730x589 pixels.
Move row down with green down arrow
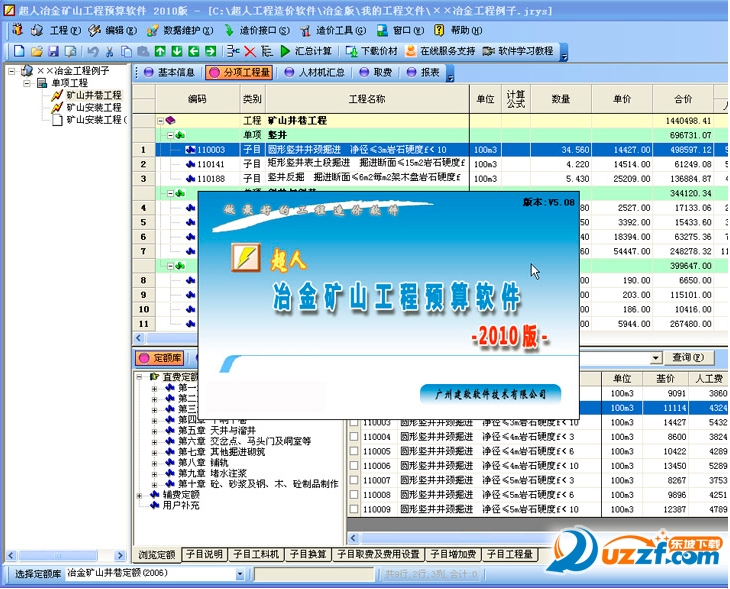click(x=177, y=51)
